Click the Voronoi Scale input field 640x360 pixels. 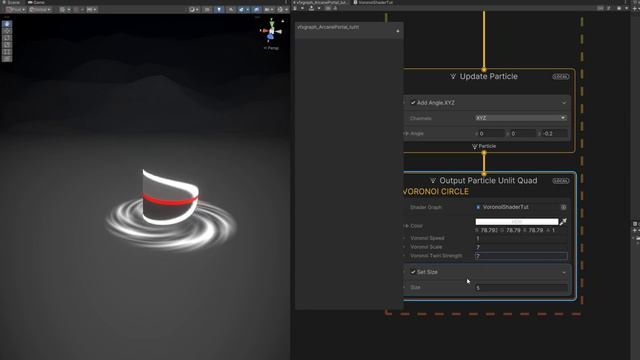[521, 247]
